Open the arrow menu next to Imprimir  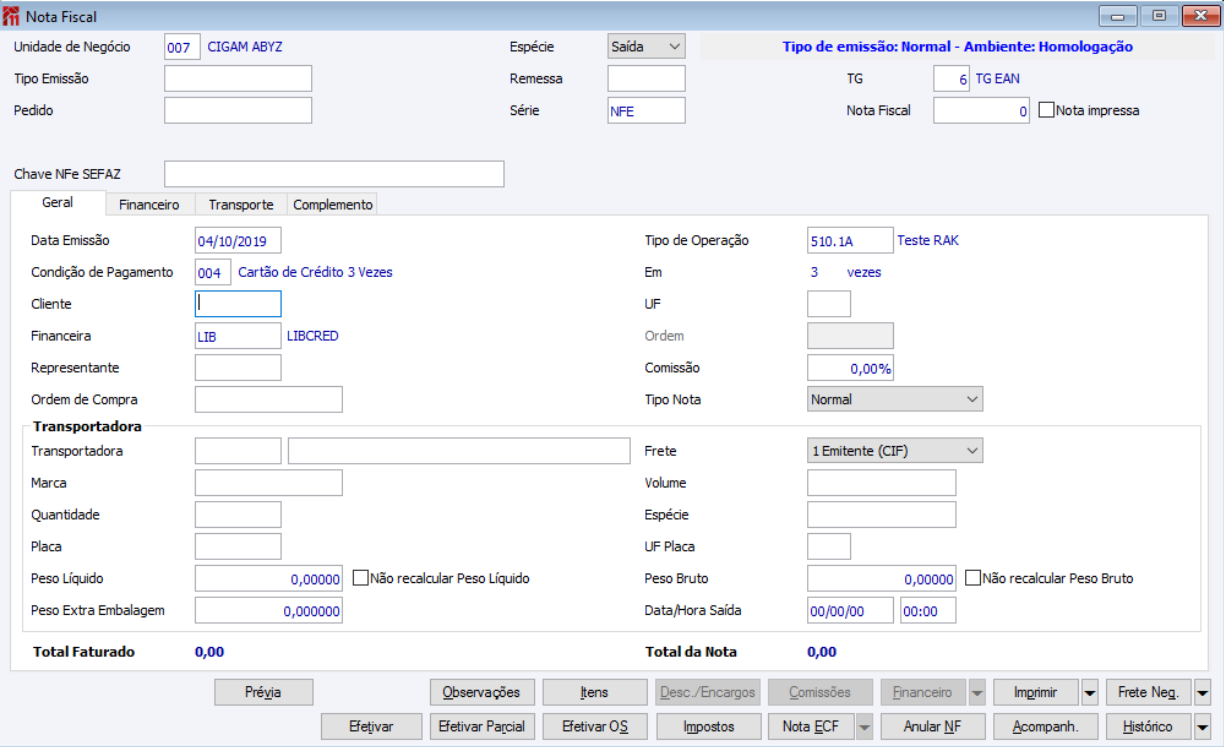click(1090, 692)
